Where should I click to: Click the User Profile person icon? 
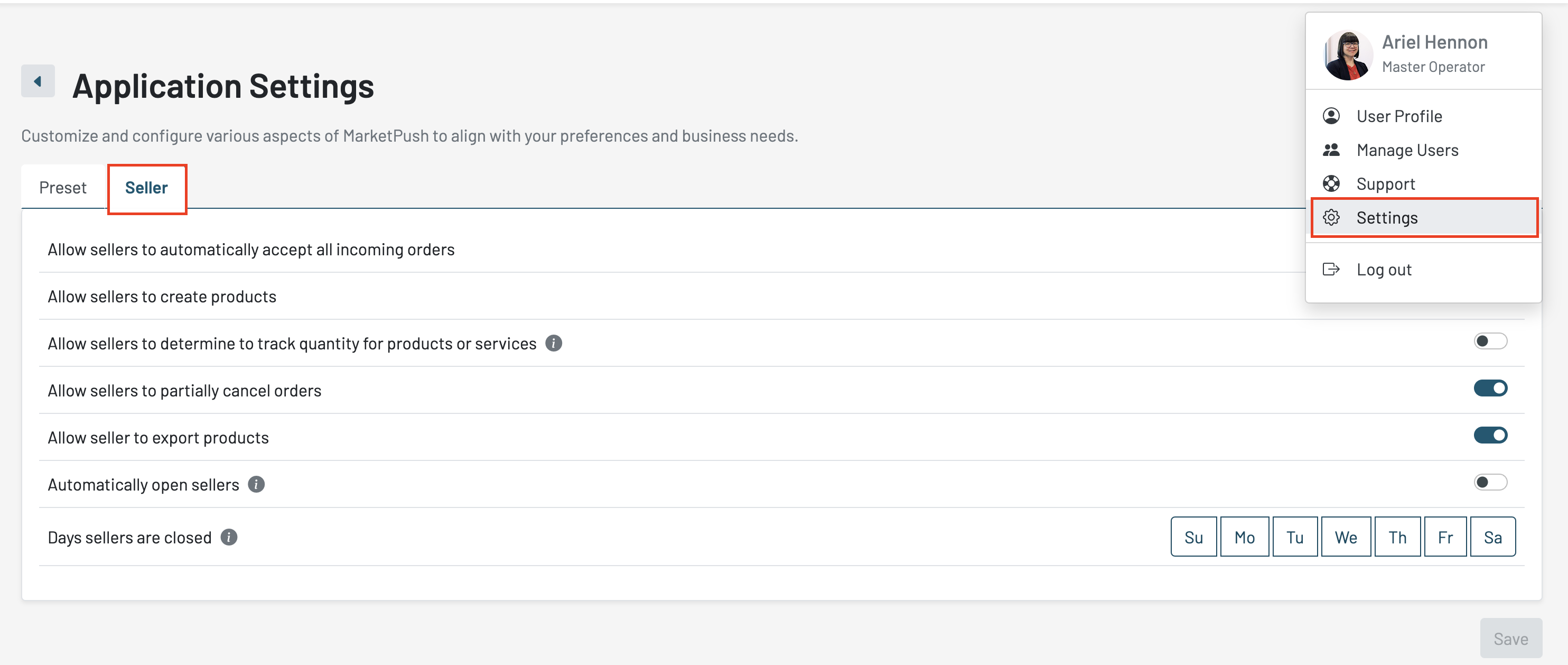coord(1331,116)
